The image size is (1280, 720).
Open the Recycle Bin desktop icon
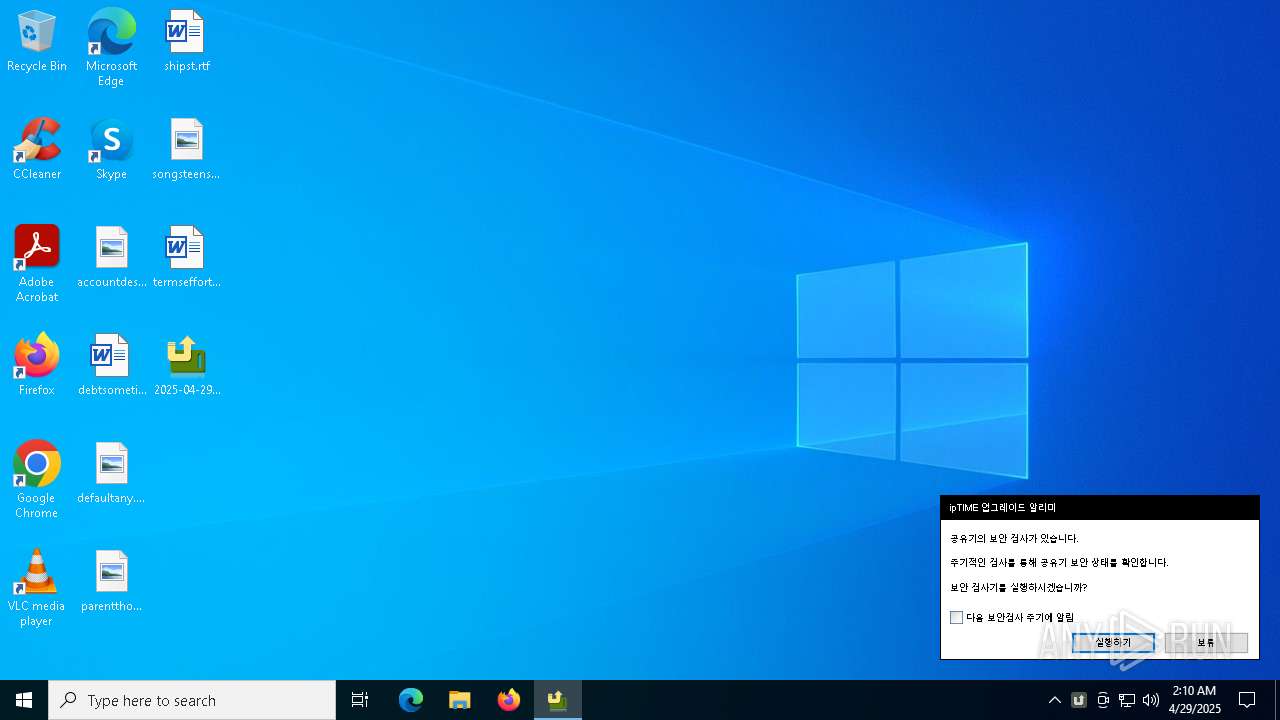tap(37, 42)
